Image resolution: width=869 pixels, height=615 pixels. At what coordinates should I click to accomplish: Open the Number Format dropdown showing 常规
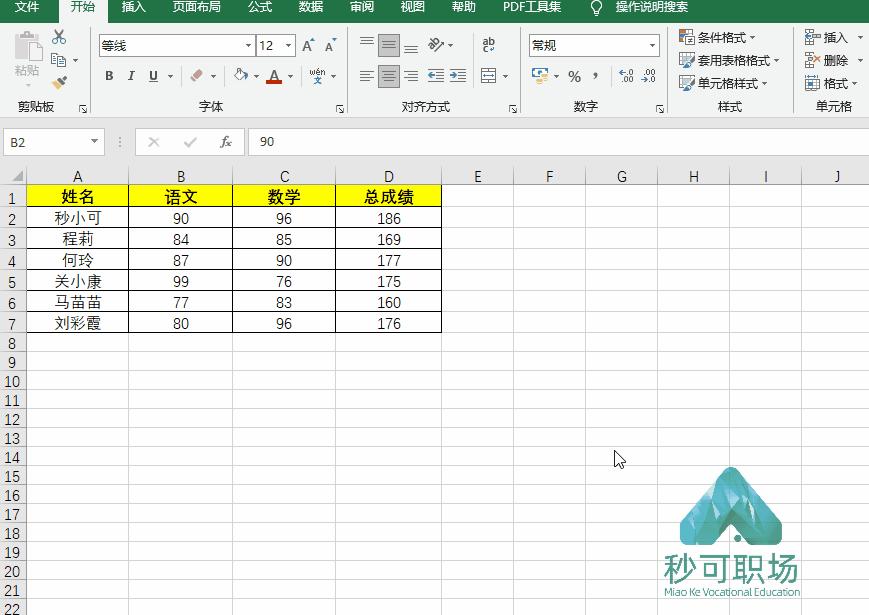coord(593,45)
